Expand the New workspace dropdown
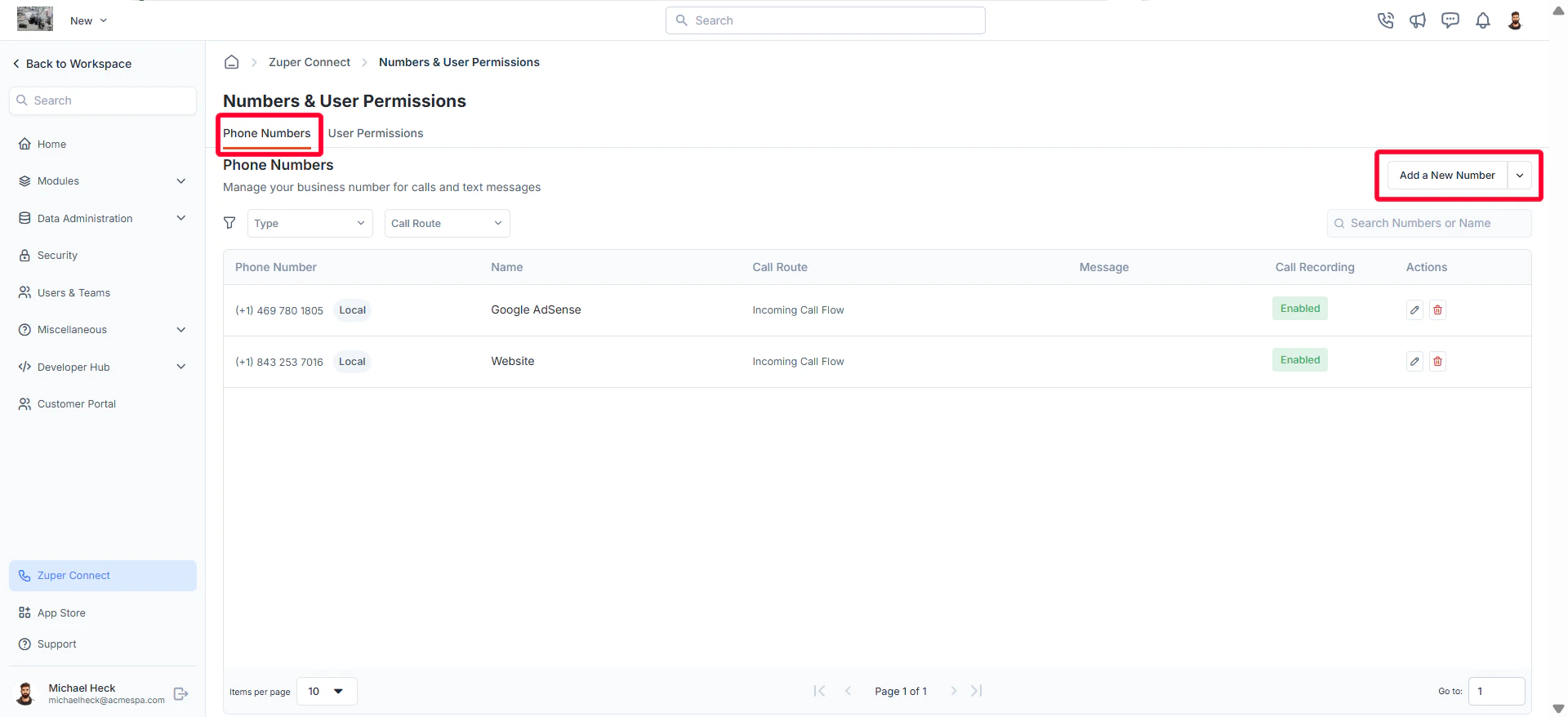Screen dimensions: 1568x717 88,20
